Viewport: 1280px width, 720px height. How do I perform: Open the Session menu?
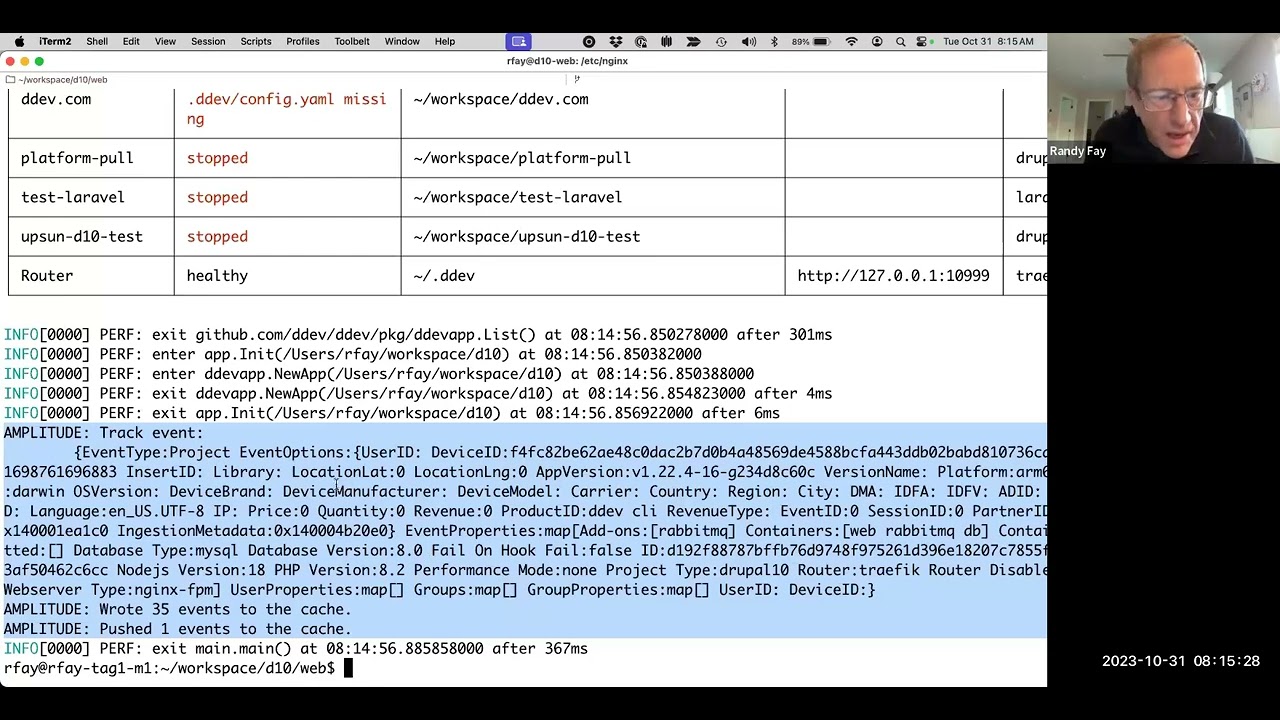pyautogui.click(x=208, y=42)
